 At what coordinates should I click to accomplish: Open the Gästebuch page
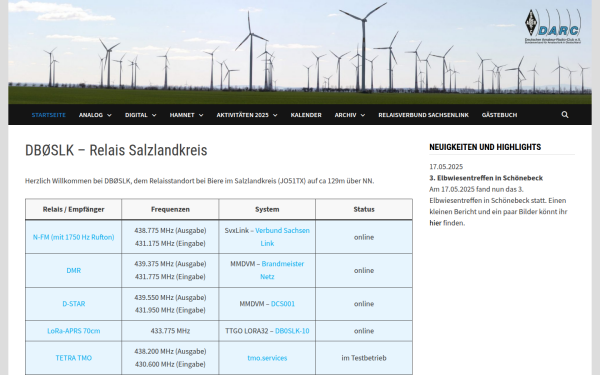tap(499, 115)
